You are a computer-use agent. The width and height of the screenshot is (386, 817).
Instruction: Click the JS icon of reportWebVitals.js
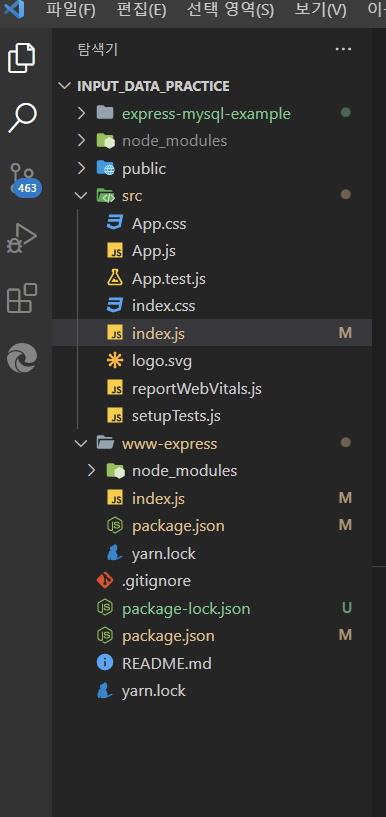tap(115, 388)
